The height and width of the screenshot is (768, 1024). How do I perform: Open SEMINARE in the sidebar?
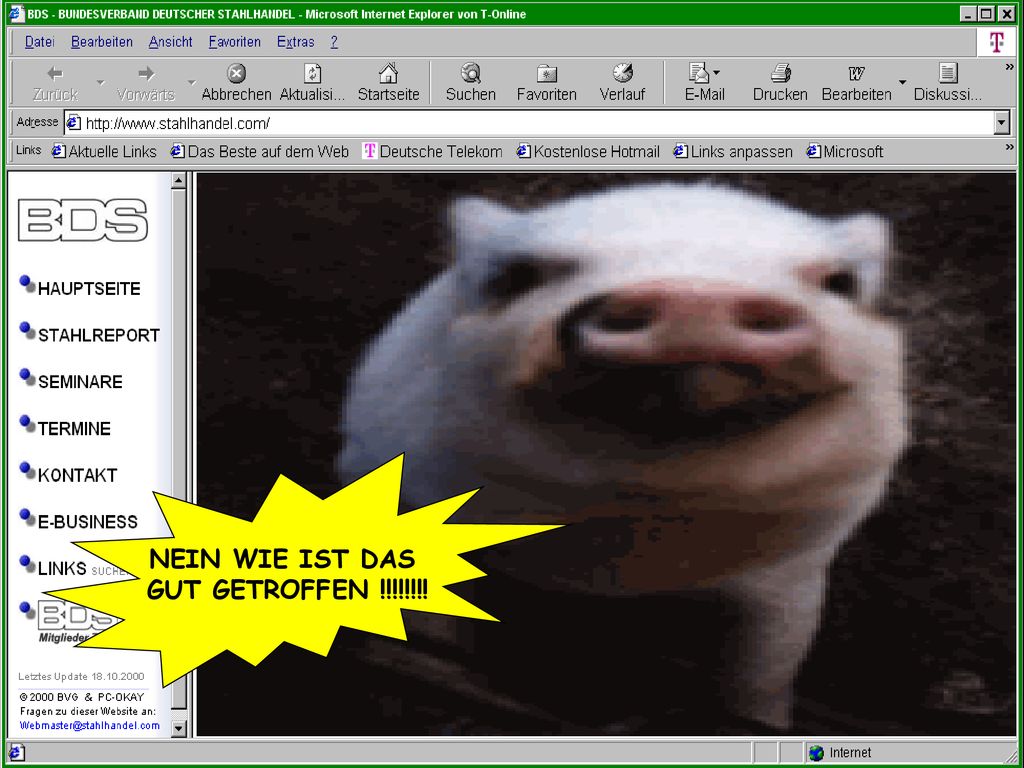pos(80,382)
